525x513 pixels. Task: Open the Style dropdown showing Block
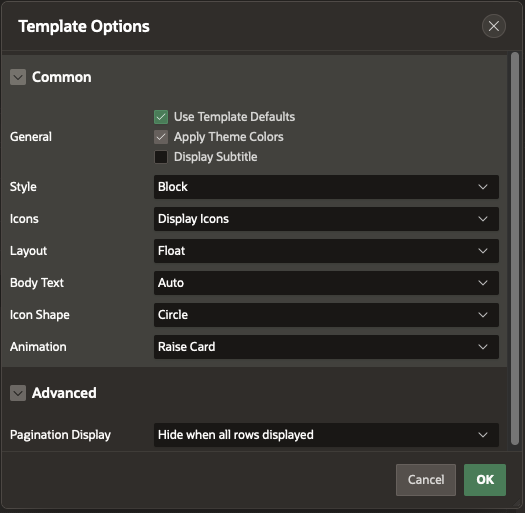click(x=326, y=187)
